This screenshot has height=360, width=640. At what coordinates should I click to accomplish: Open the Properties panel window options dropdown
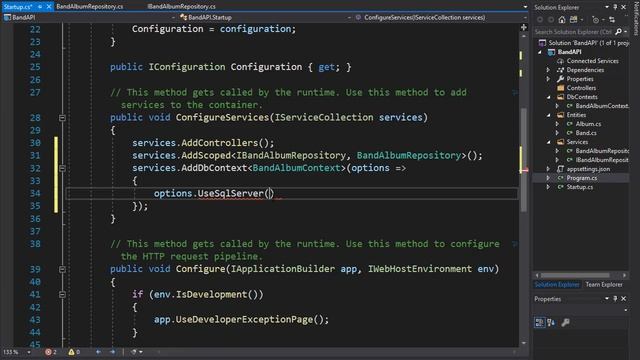(x=607, y=299)
